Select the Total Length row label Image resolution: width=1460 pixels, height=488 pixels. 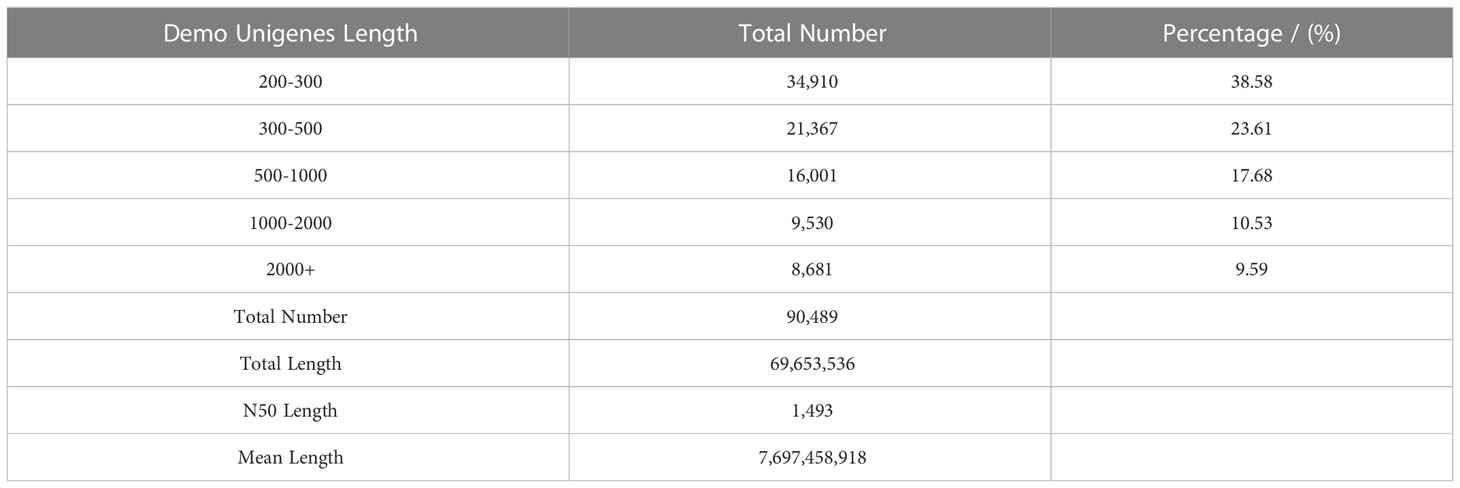pos(290,364)
